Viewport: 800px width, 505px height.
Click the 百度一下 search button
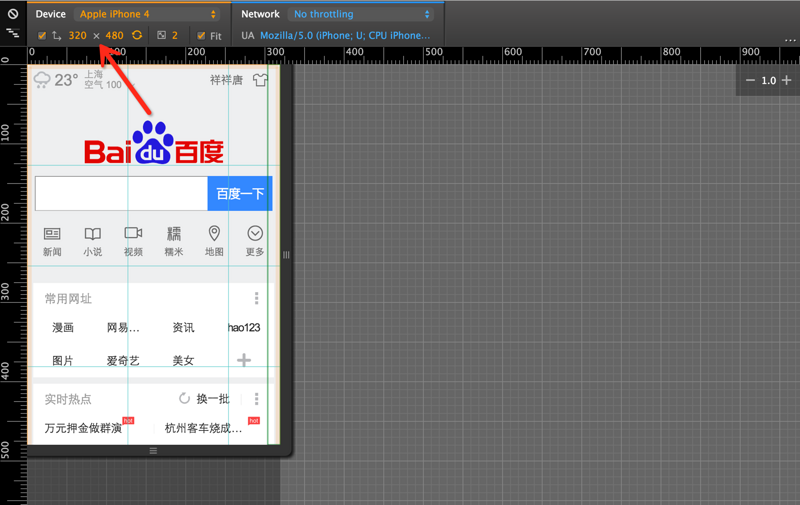(x=240, y=193)
